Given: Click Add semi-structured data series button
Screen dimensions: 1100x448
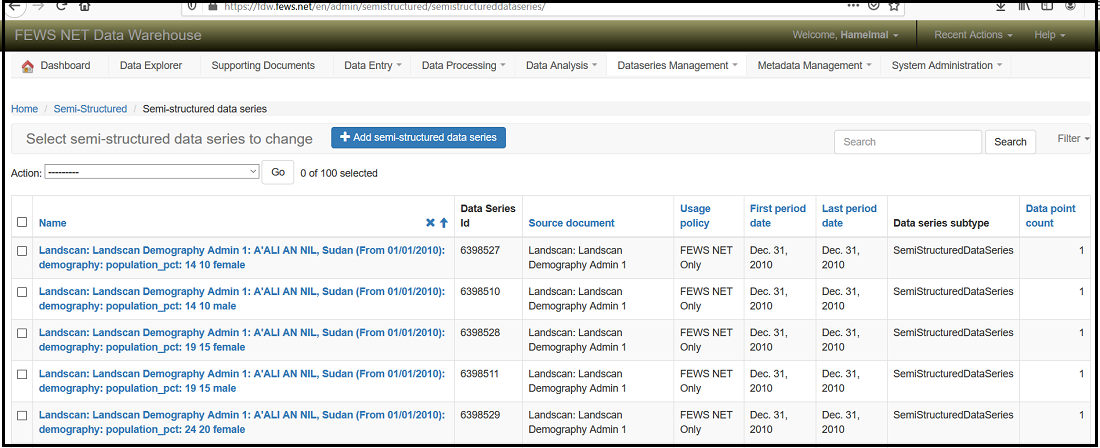Looking at the screenshot, I should [x=418, y=137].
